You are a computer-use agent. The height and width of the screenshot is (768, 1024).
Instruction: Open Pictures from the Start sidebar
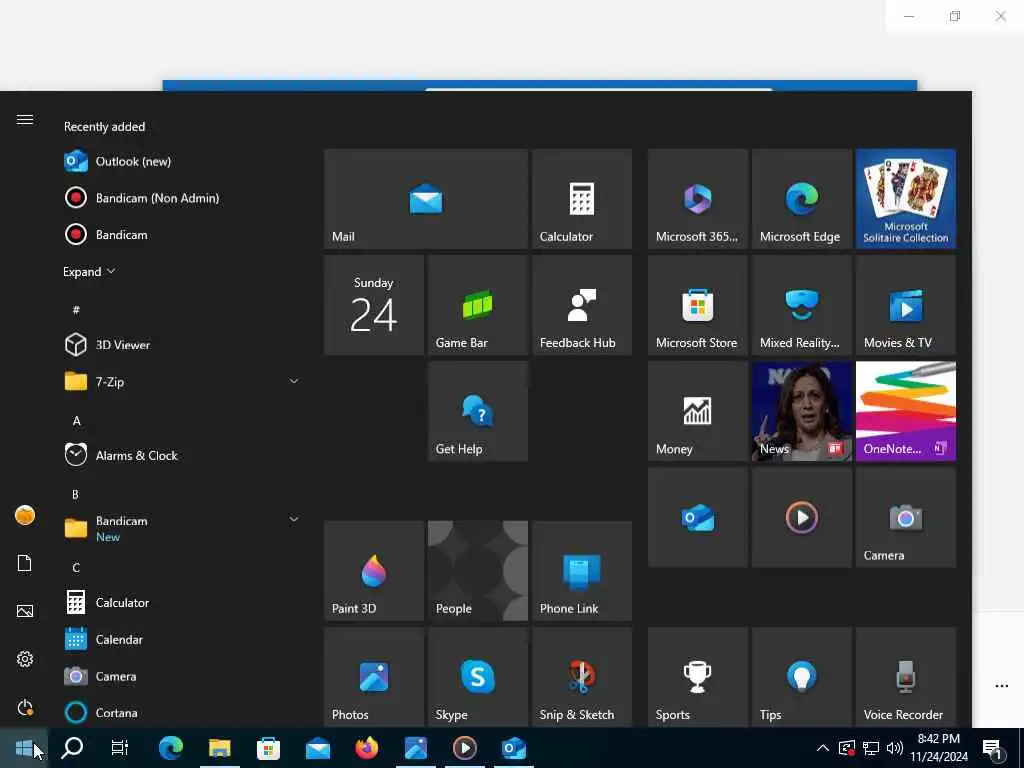point(25,611)
